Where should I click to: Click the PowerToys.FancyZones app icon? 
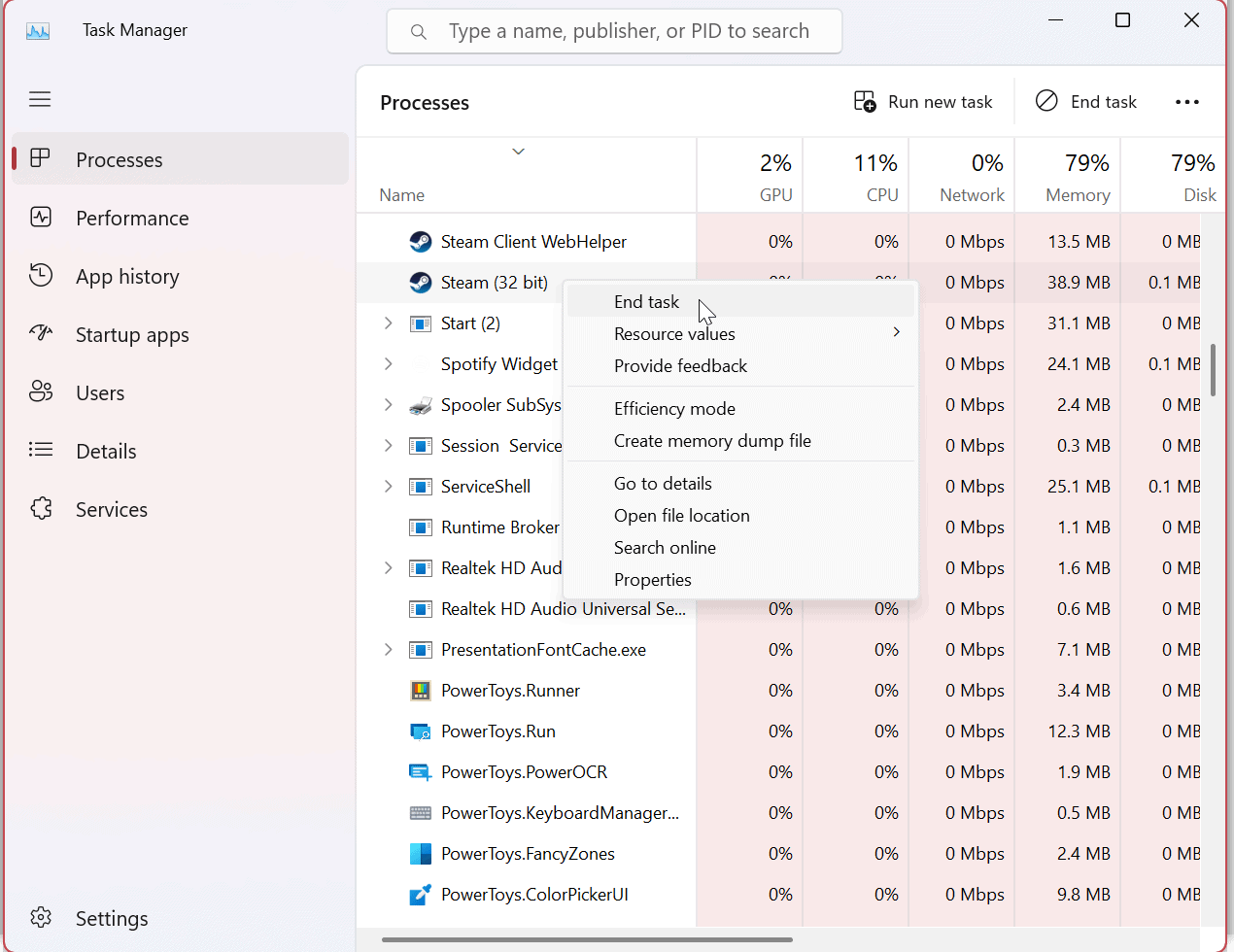(420, 853)
